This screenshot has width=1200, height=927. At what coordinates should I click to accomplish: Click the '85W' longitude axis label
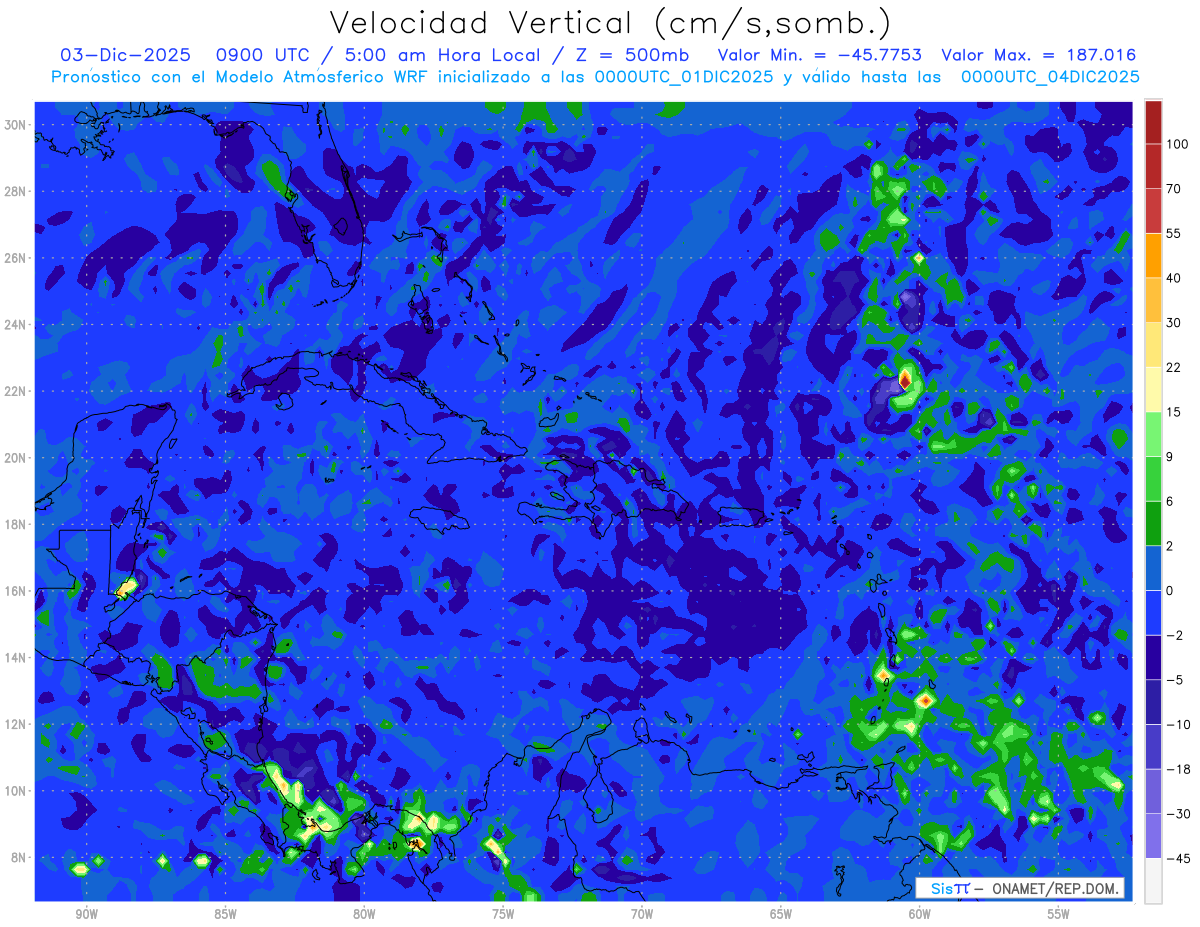(225, 914)
